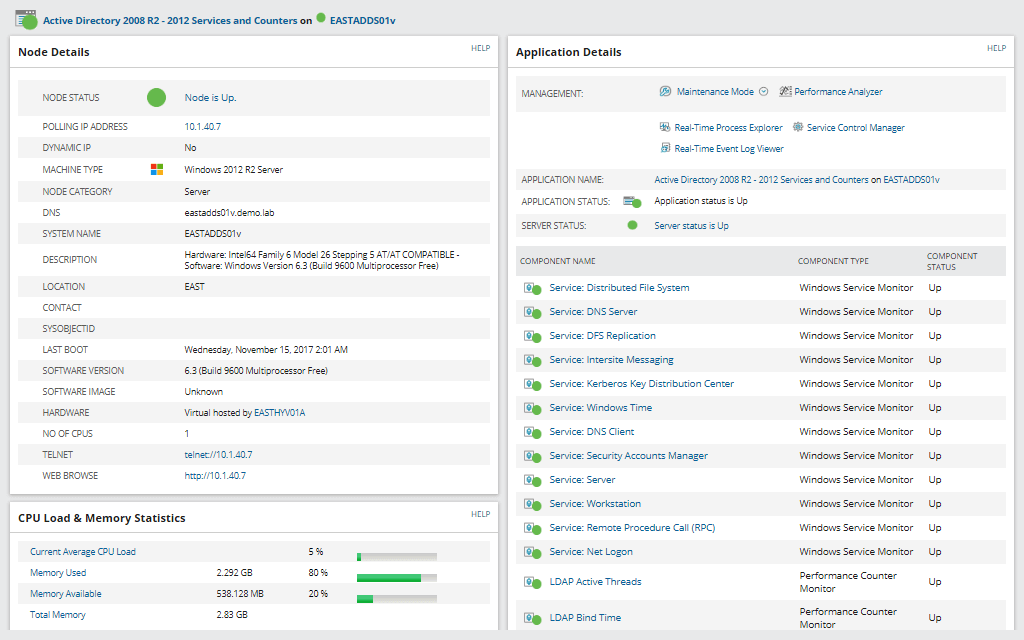Open Help for Application Details panel
The width and height of the screenshot is (1024, 640).
(996, 48)
